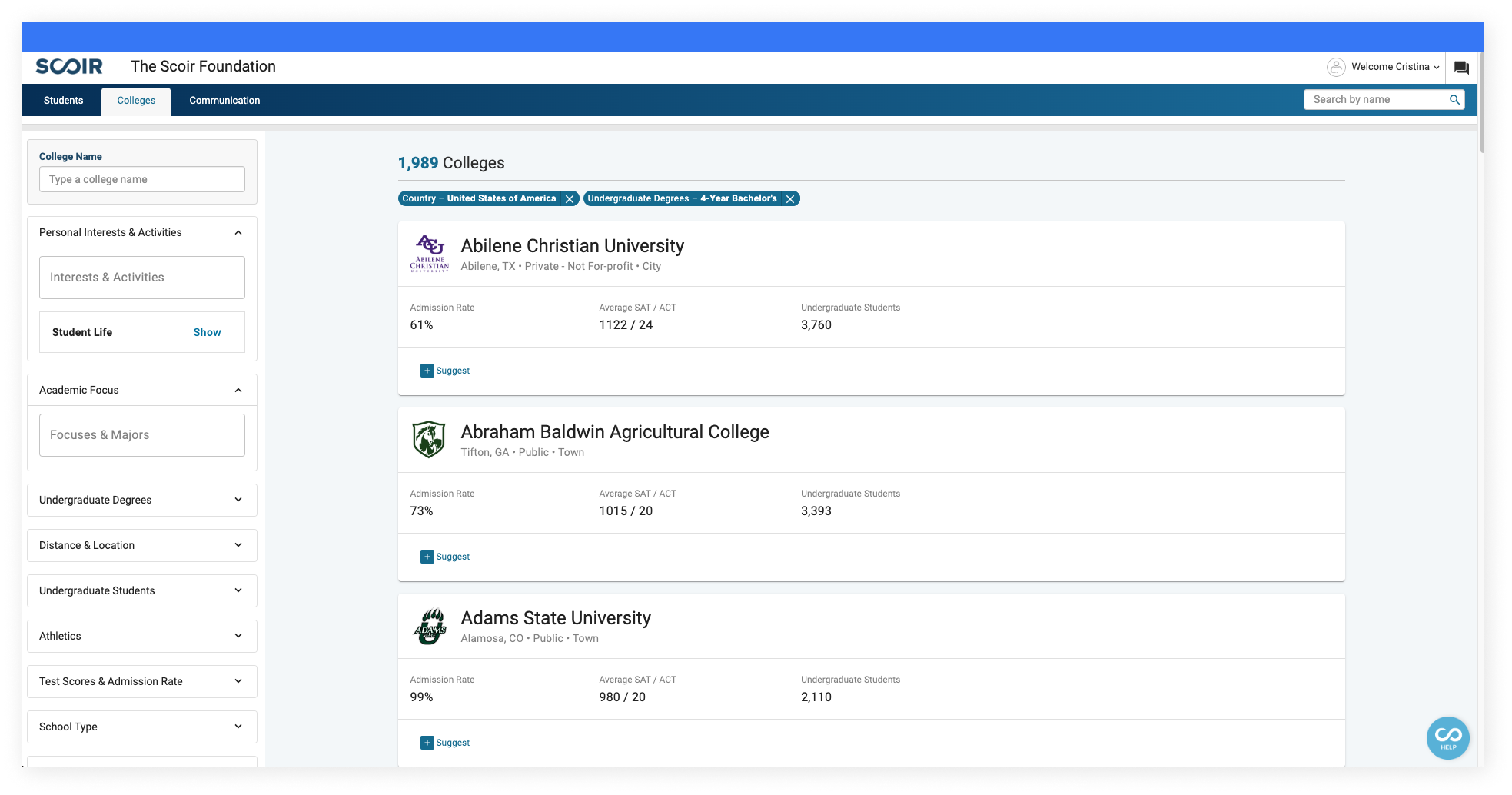Image resolution: width=1512 pixels, height=795 pixels.
Task: Expand the School Type filter
Action: [142, 727]
